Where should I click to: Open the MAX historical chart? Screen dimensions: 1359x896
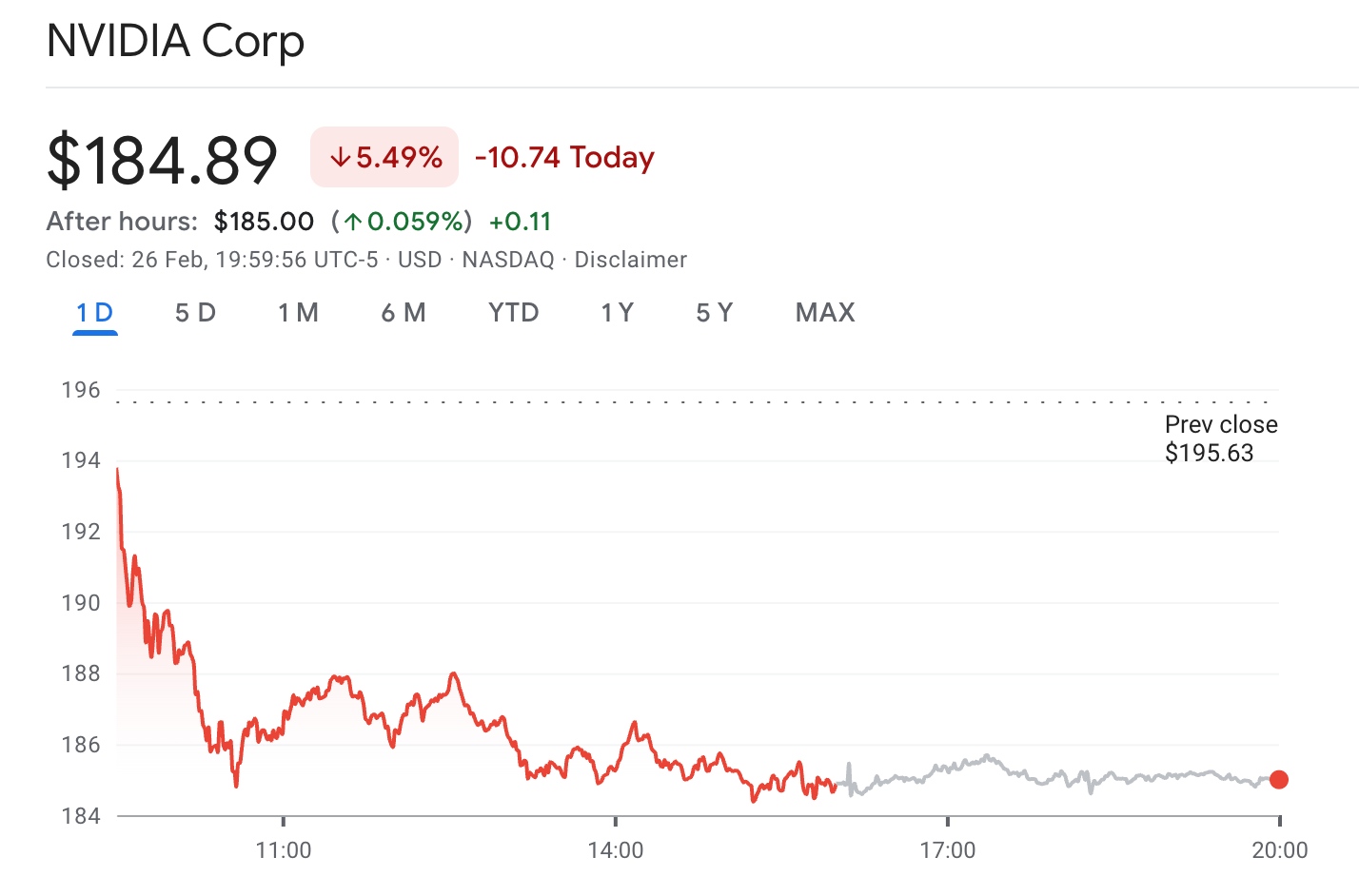824,312
